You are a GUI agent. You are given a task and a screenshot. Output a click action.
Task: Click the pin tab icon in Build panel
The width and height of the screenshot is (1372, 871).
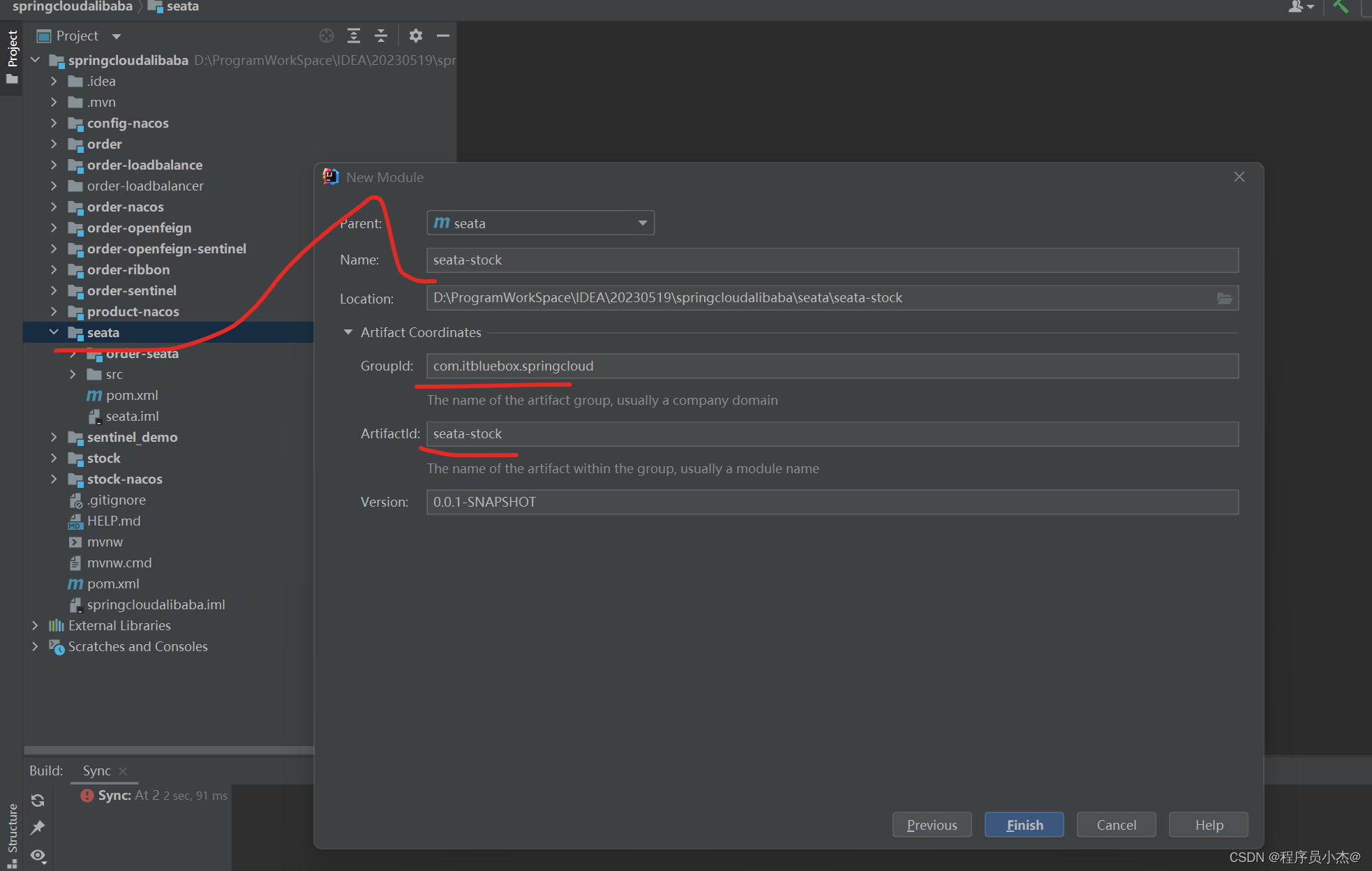(38, 828)
